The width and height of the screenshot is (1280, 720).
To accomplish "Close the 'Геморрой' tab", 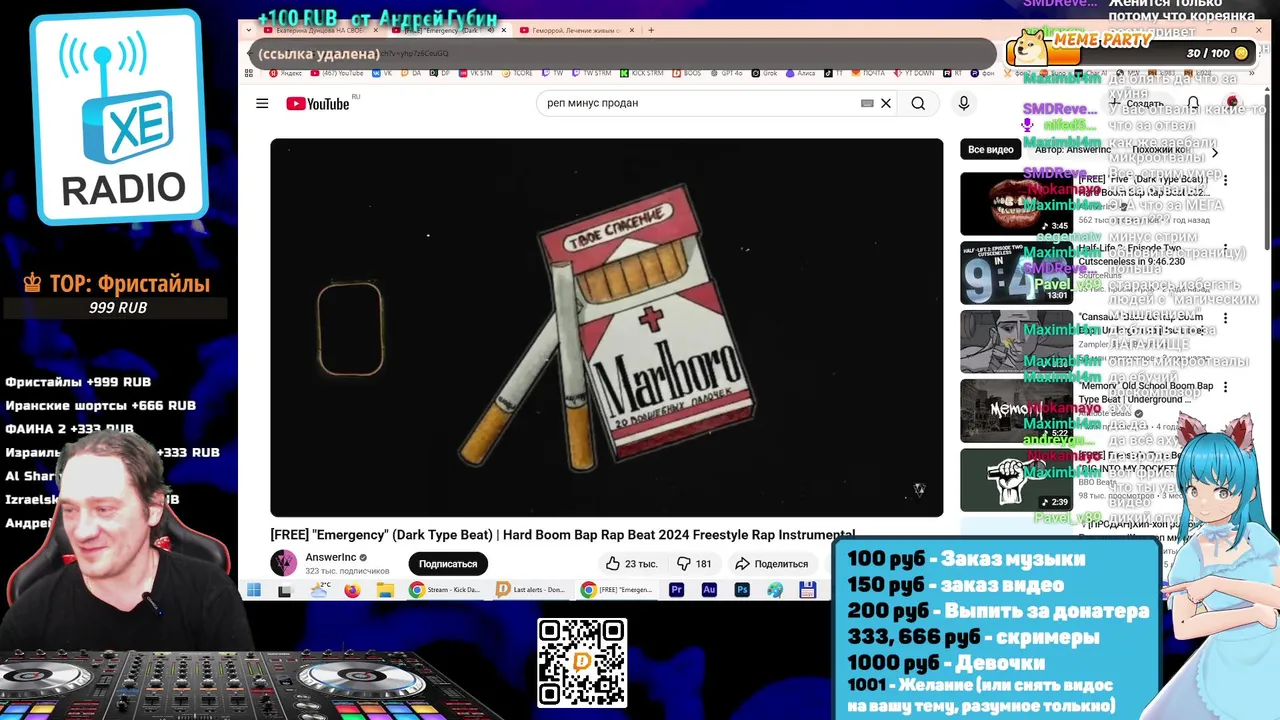I will [631, 30].
